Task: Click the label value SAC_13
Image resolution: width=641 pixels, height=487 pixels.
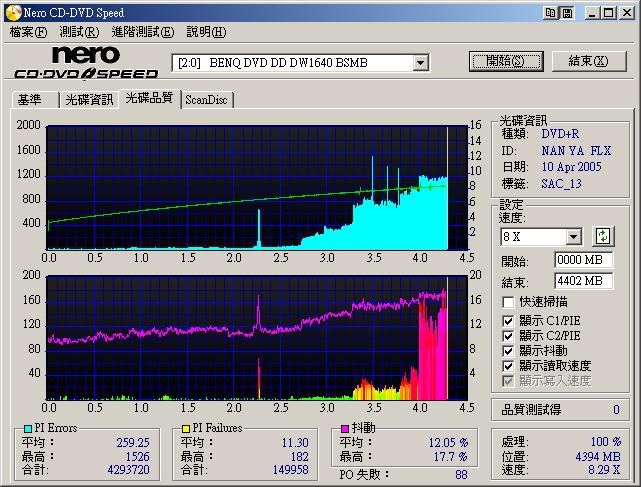Action: coord(561,184)
